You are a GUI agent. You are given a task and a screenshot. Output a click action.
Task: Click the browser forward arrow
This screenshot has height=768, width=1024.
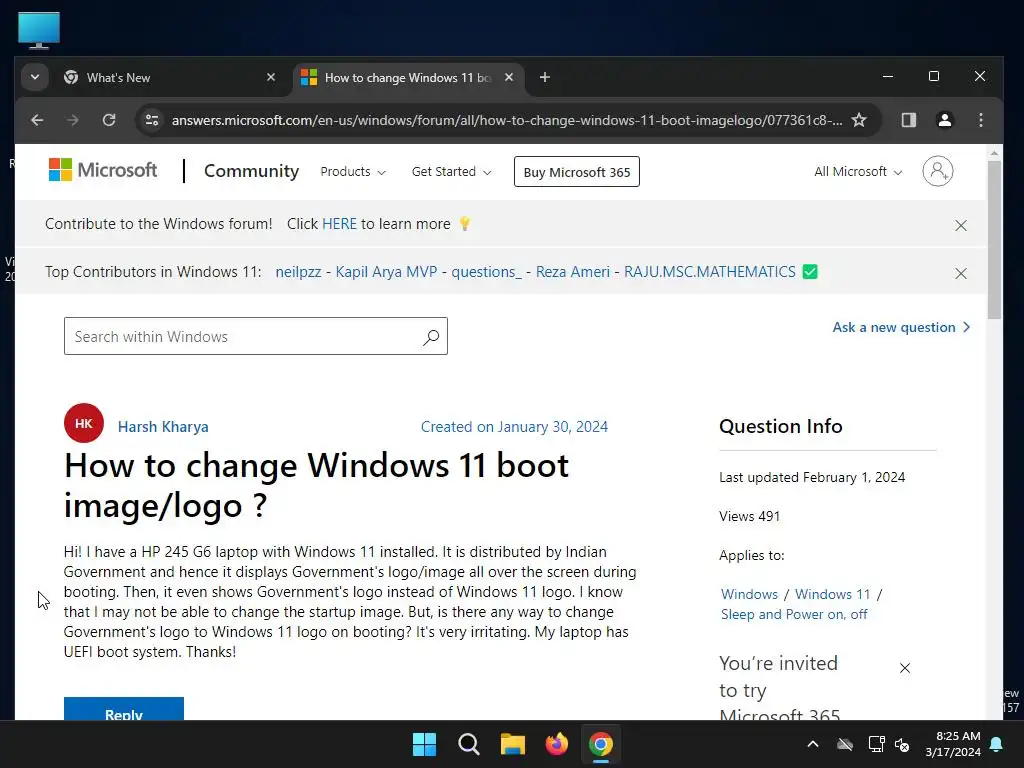73,120
